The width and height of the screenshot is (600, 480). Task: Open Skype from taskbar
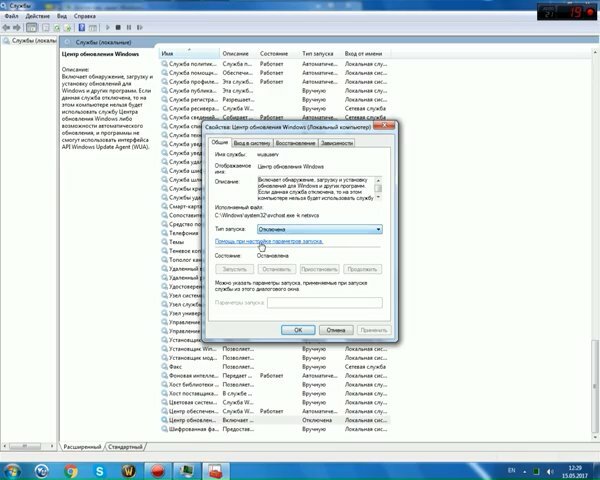(99, 471)
